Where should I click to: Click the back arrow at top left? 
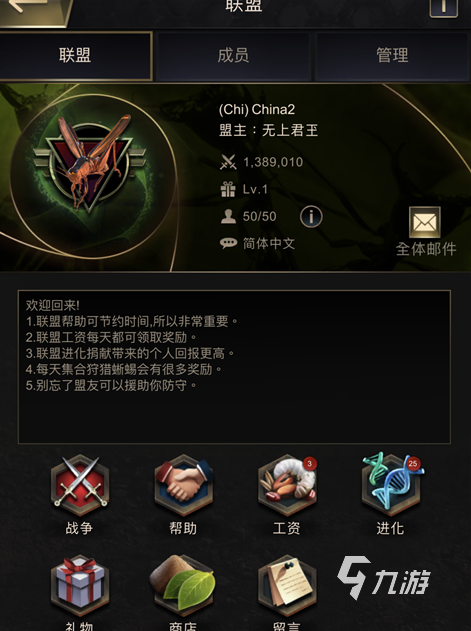(x=32, y=10)
